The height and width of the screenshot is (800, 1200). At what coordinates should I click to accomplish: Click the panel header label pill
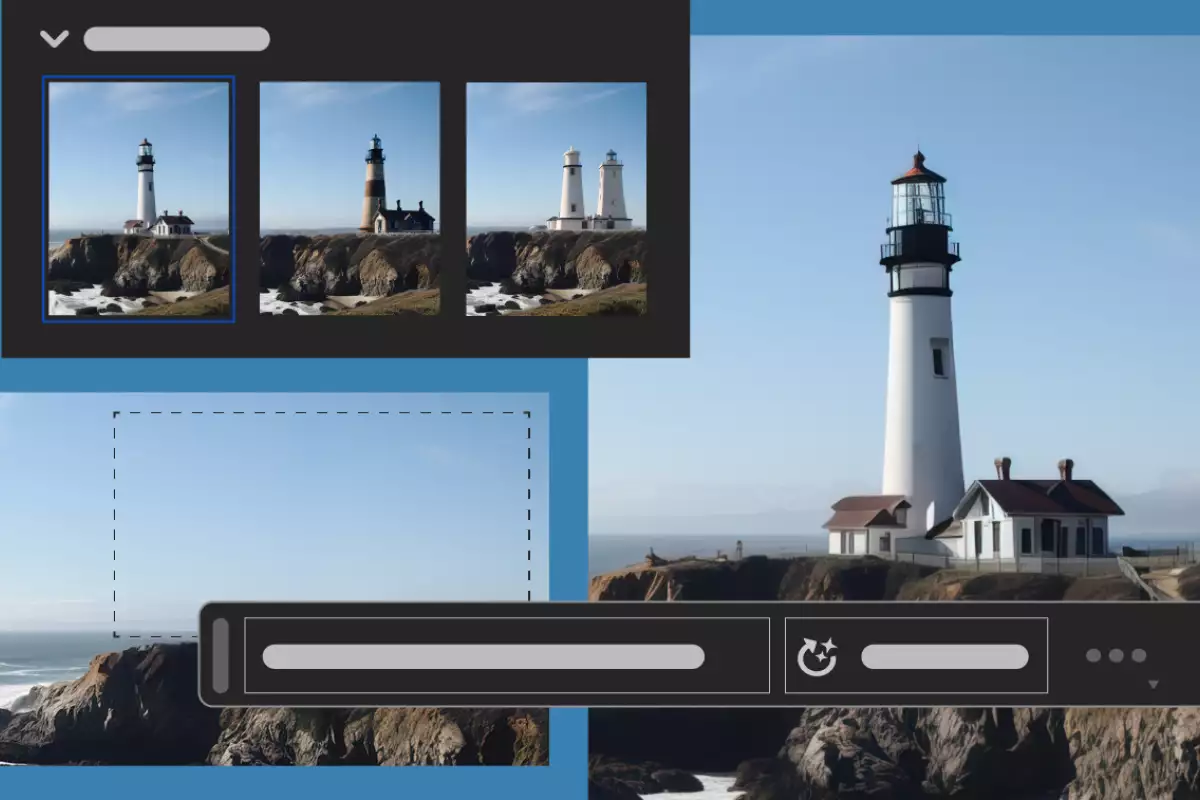click(x=177, y=38)
